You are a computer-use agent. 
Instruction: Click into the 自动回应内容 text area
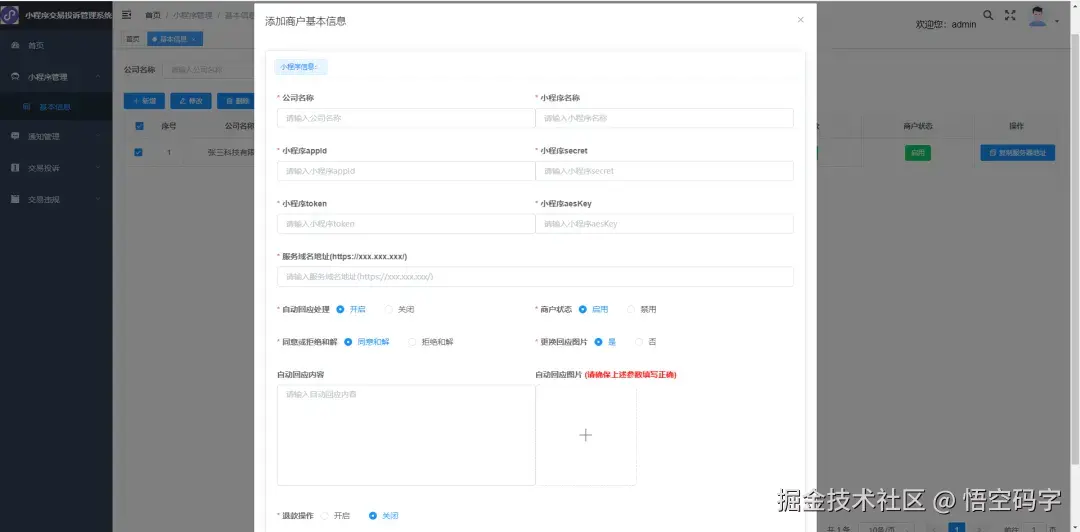pos(406,435)
